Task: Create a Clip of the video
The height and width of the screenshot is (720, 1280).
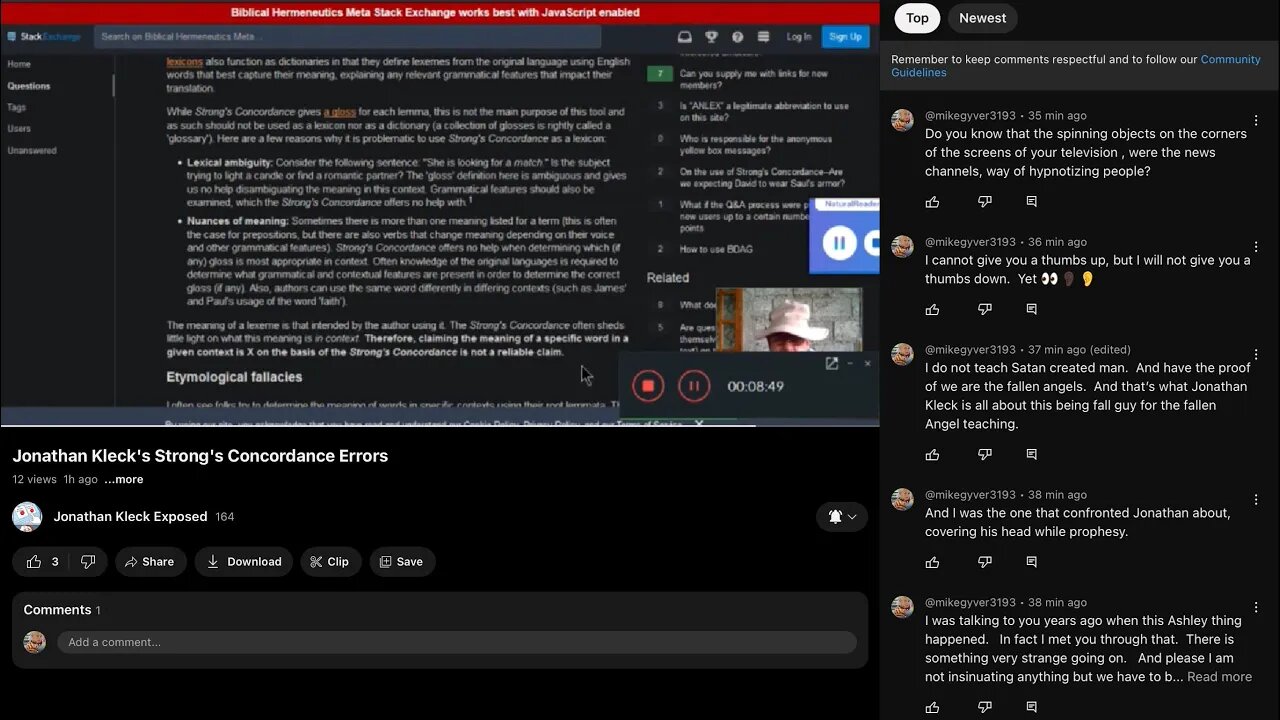Action: [329, 562]
